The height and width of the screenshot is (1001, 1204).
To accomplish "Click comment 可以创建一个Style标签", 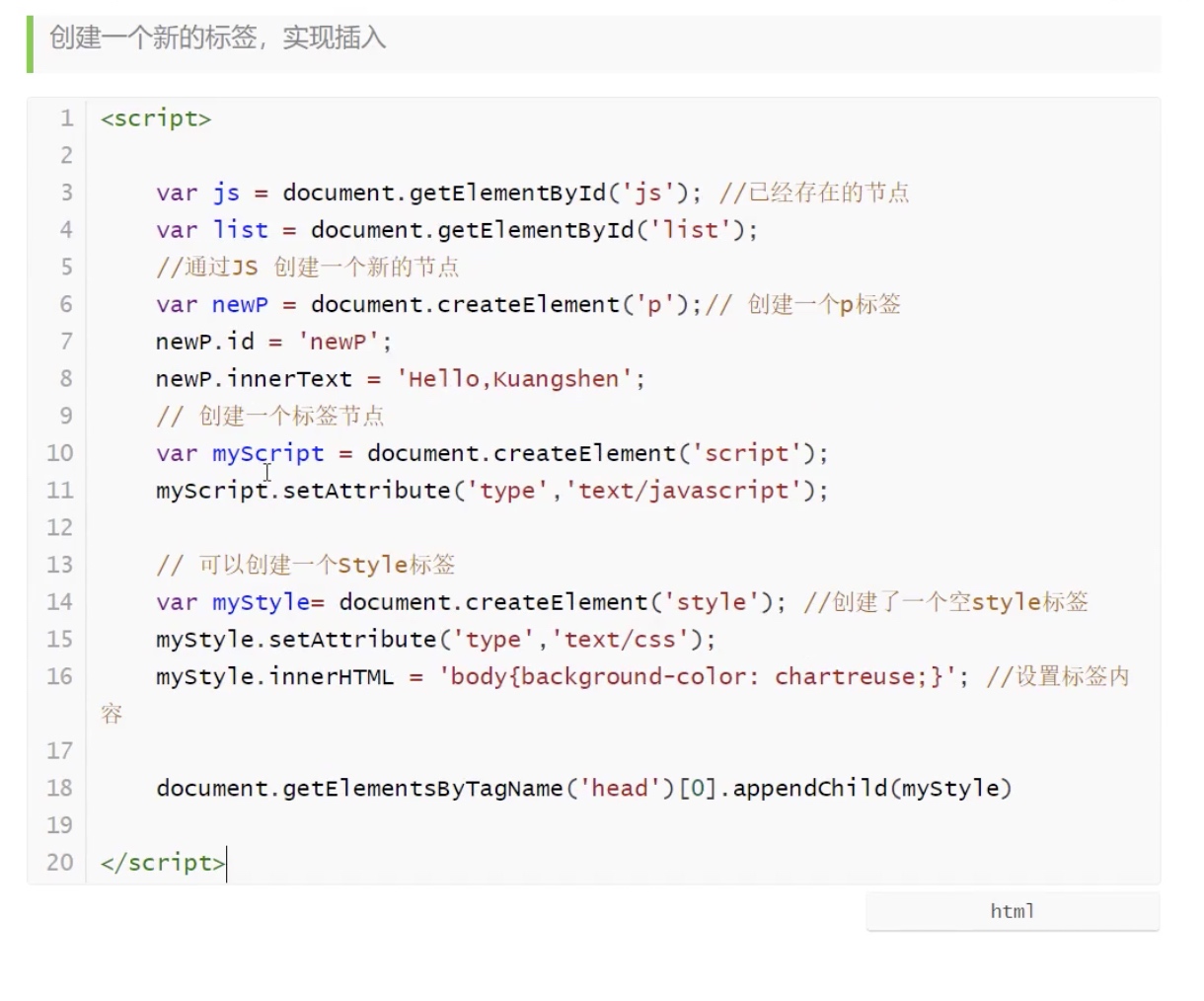I will pos(306,565).
